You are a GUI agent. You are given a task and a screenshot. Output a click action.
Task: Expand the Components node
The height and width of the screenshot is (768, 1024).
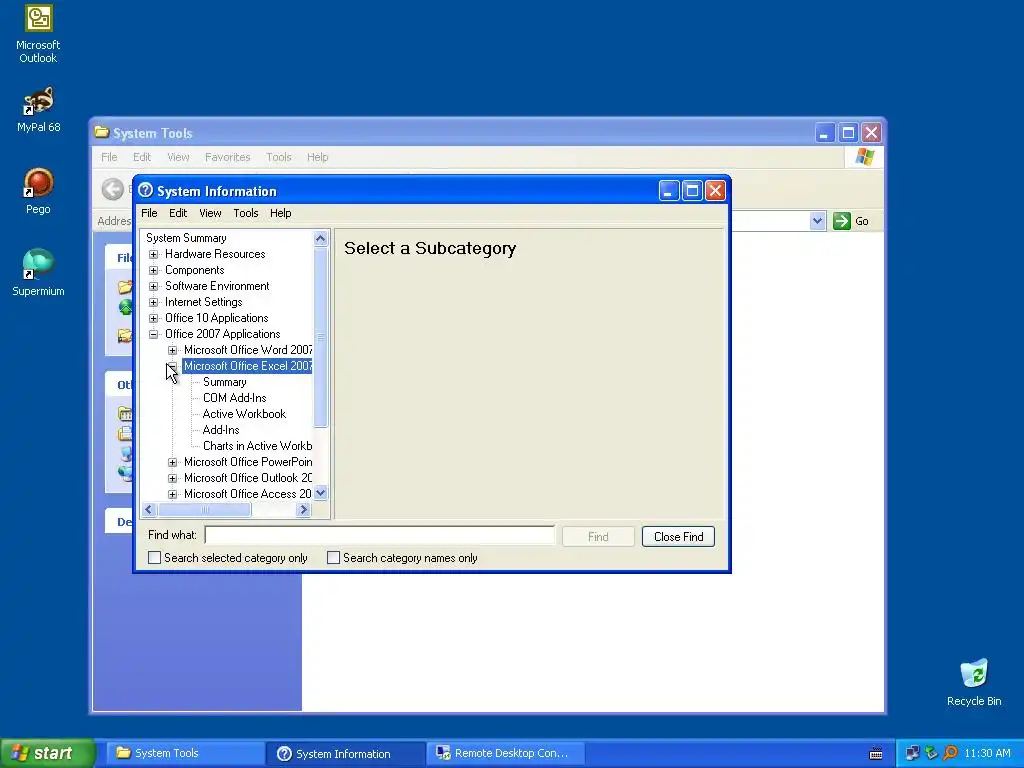(x=153, y=270)
